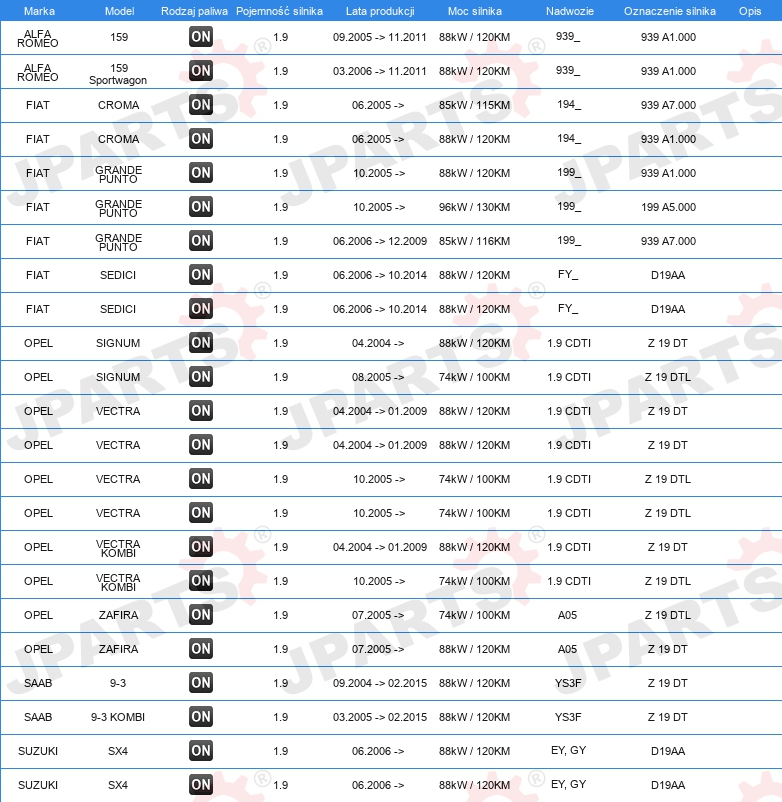Screen dimensions: 782x802
Task: Click ON icon for Grande Punto 96kW / 130KM row
Action: point(200,207)
